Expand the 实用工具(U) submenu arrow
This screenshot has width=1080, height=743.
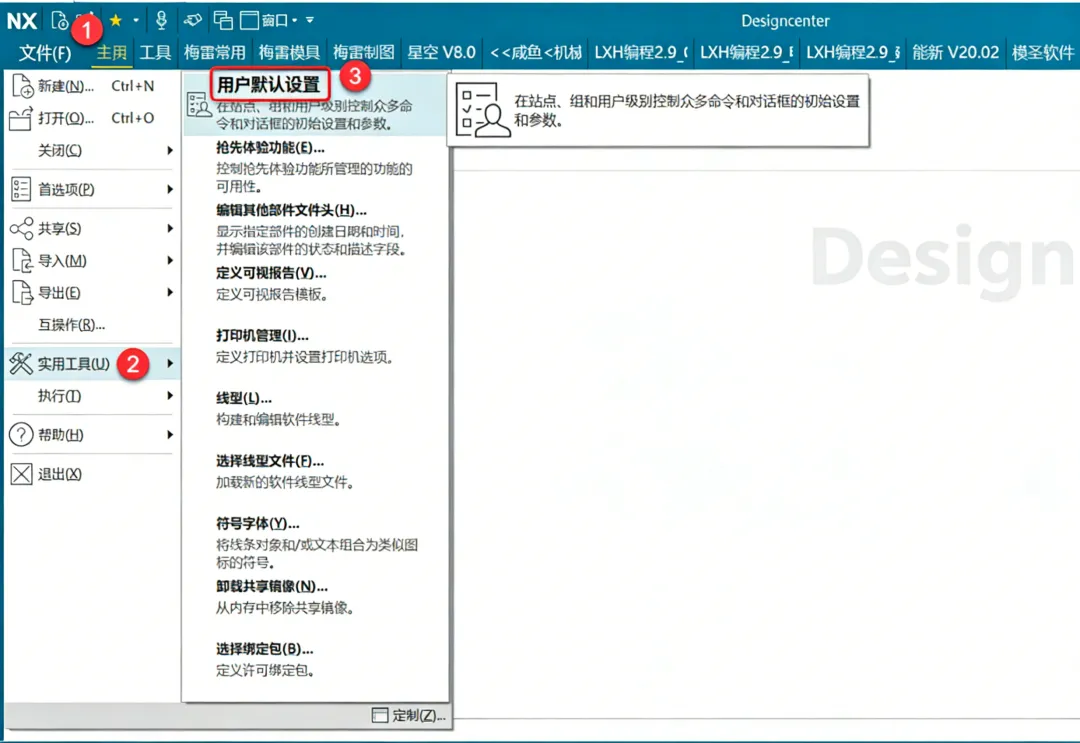pyautogui.click(x=170, y=364)
